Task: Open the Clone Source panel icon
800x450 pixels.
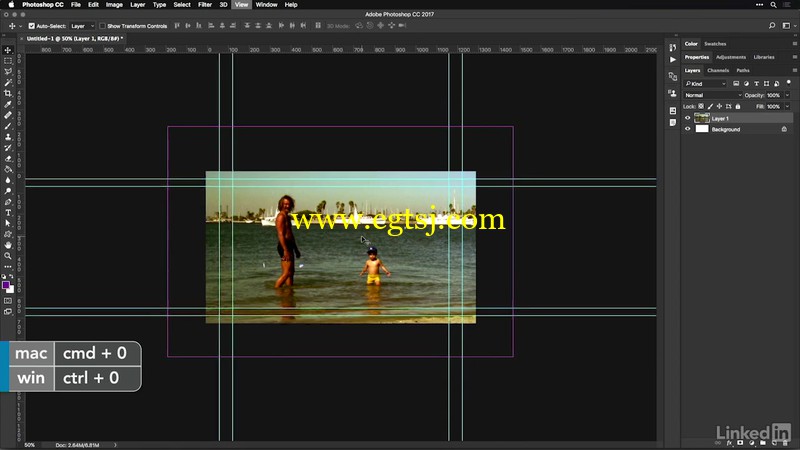Action: click(x=672, y=93)
